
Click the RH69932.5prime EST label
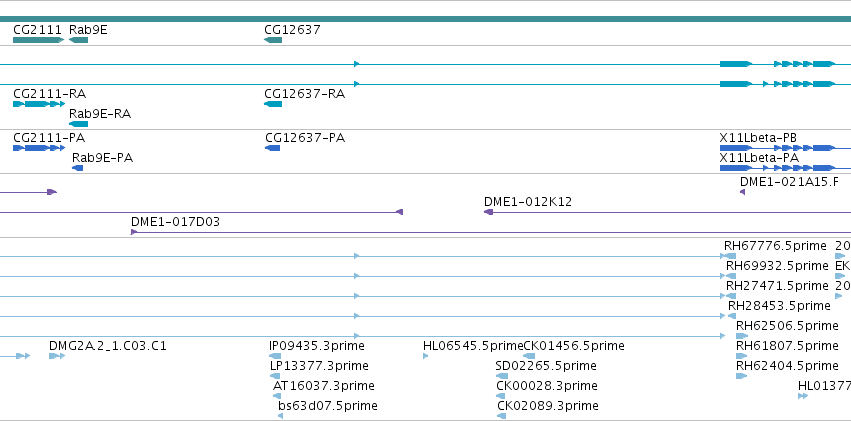point(777,266)
